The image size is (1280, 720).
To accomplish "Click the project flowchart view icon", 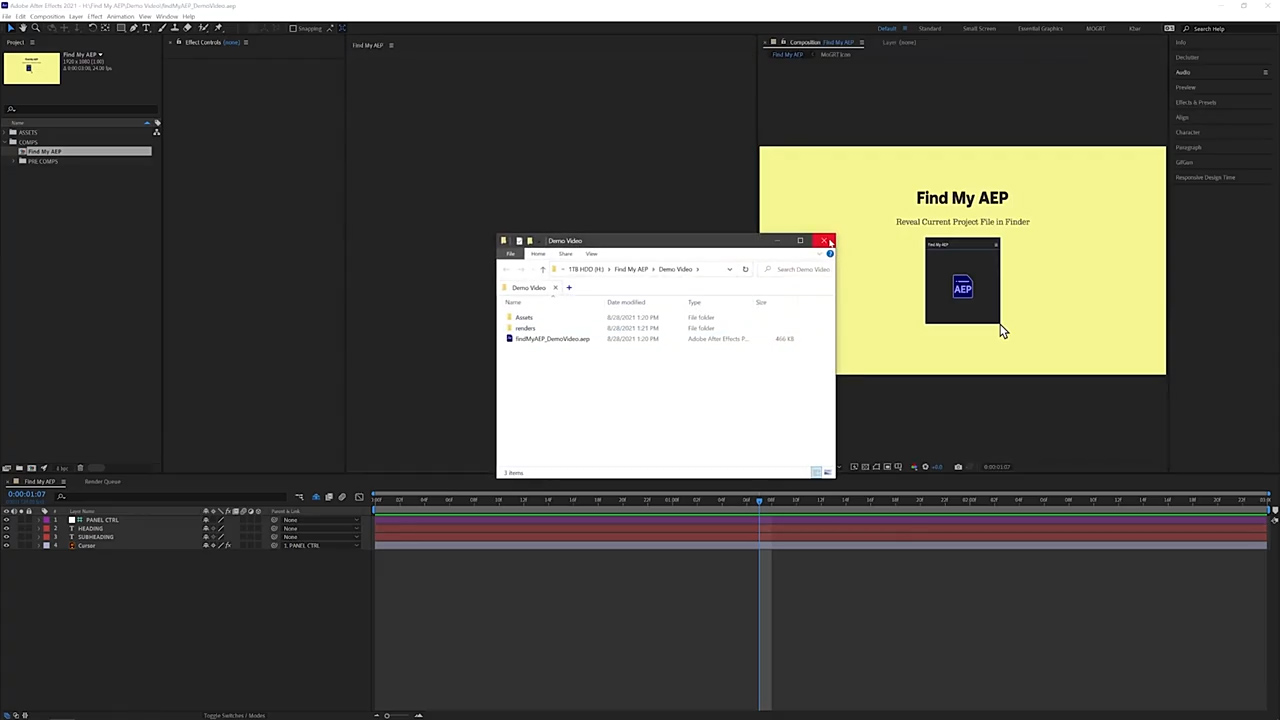I will (x=156, y=132).
